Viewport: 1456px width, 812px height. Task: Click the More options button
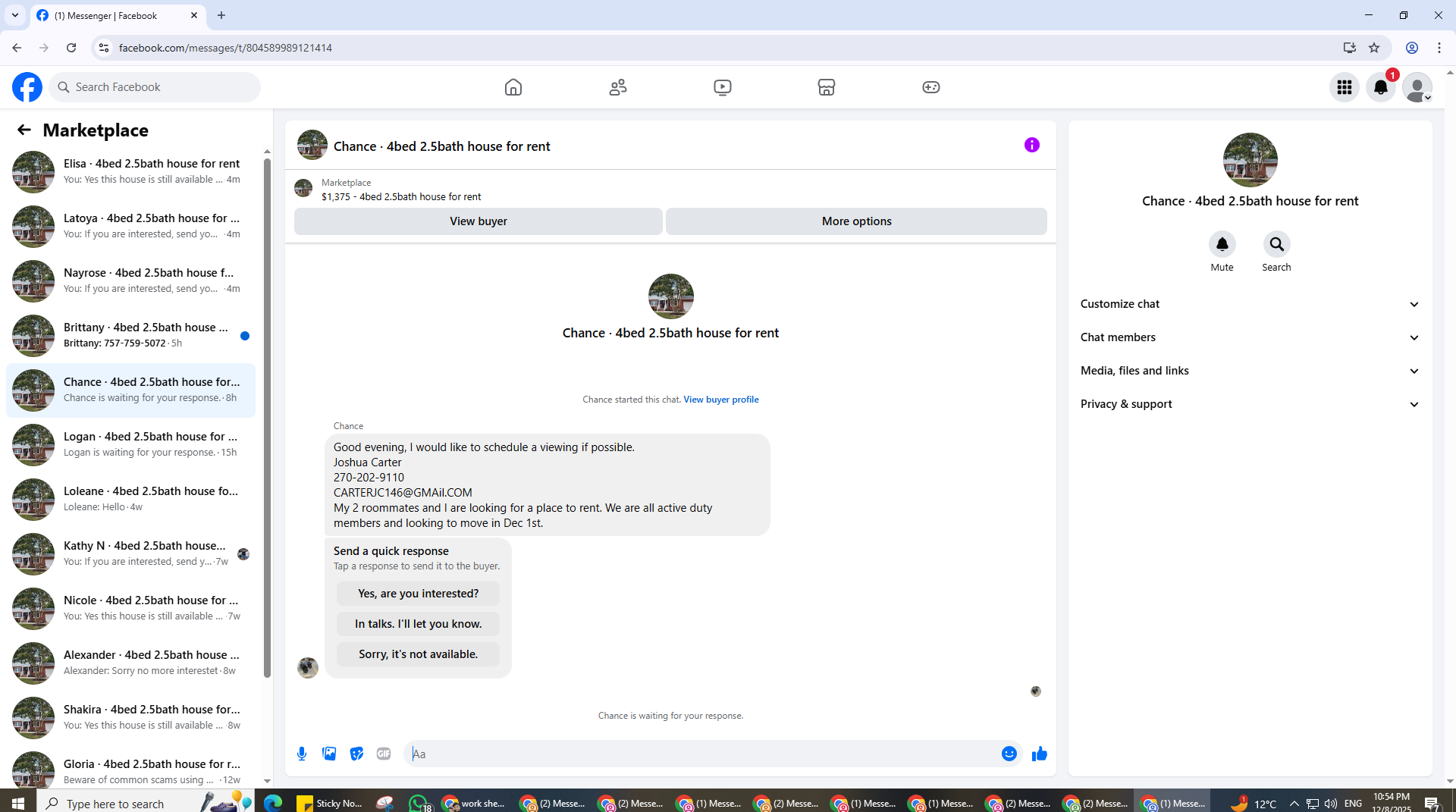[x=856, y=221]
